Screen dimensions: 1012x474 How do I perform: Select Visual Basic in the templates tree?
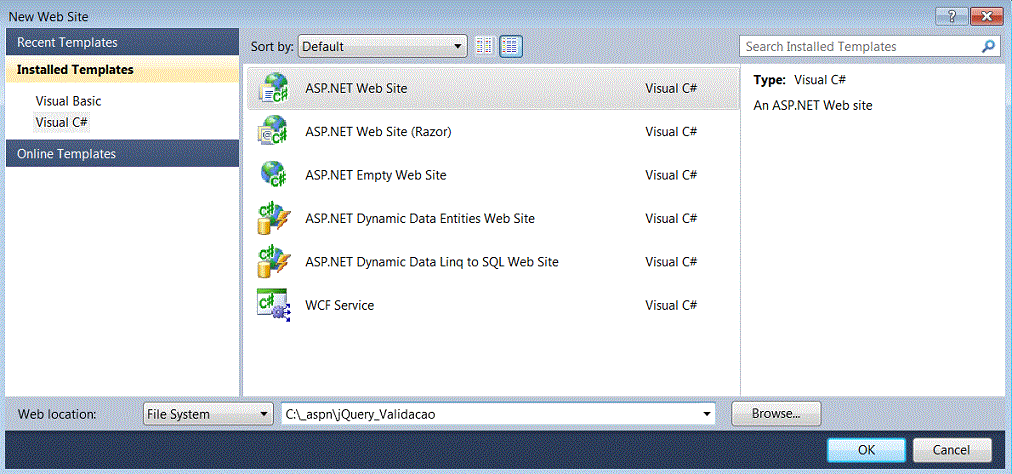[68, 101]
